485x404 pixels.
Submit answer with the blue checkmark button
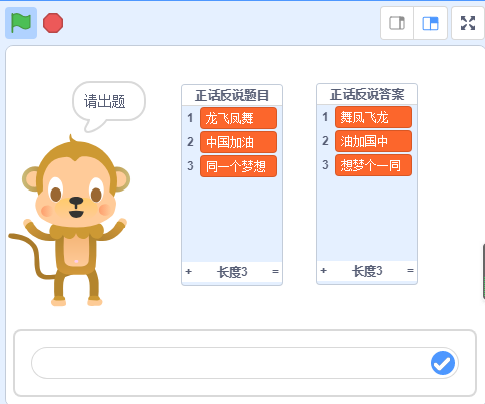[443, 363]
